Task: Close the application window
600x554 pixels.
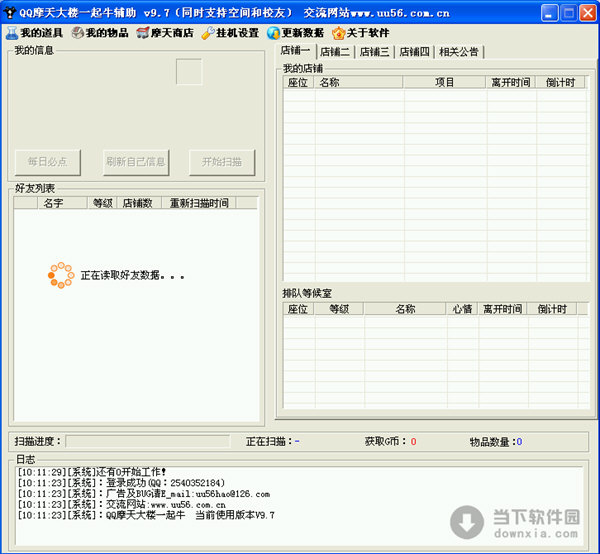Action: (588, 13)
